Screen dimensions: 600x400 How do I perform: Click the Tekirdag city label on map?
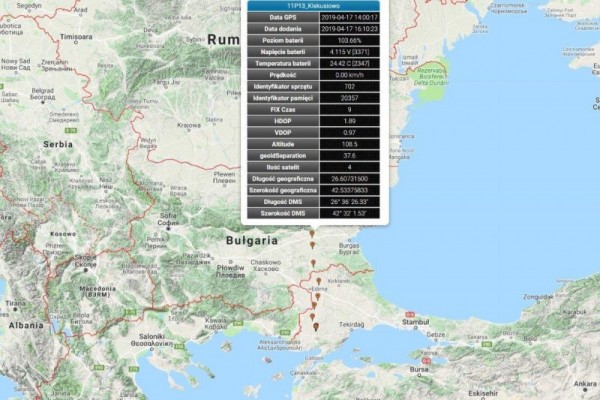[x=351, y=325]
